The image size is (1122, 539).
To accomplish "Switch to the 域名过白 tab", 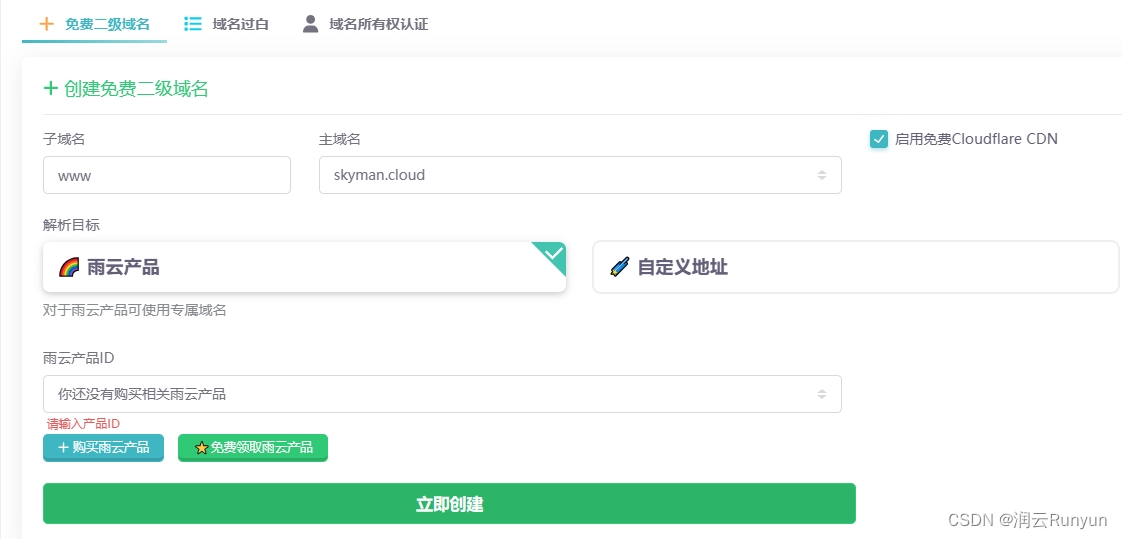I will pyautogui.click(x=226, y=24).
